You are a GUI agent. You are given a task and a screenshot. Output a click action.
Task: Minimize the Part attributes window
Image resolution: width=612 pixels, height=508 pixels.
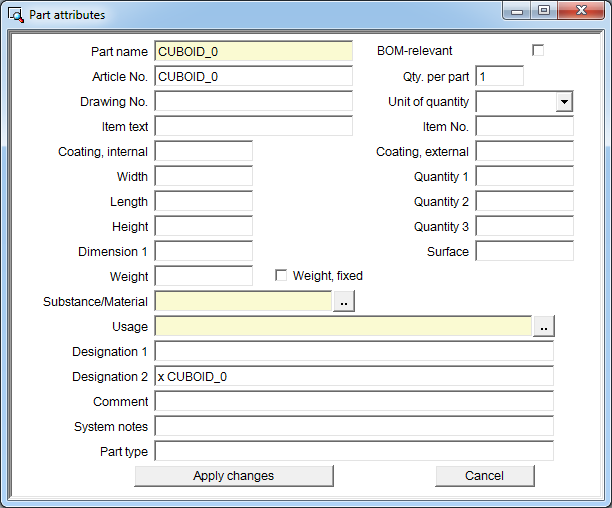519,11
